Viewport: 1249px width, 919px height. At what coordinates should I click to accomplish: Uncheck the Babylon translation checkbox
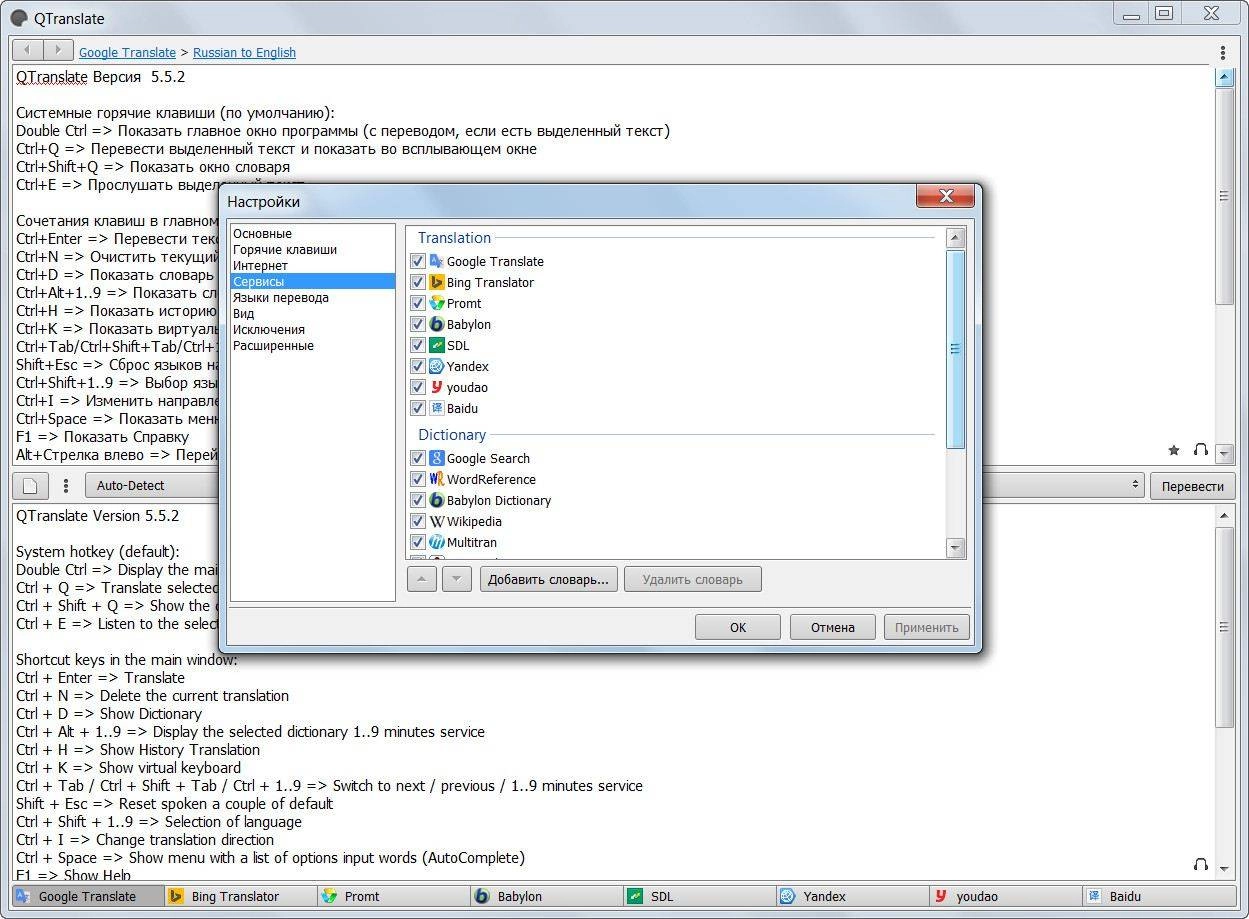pos(418,324)
